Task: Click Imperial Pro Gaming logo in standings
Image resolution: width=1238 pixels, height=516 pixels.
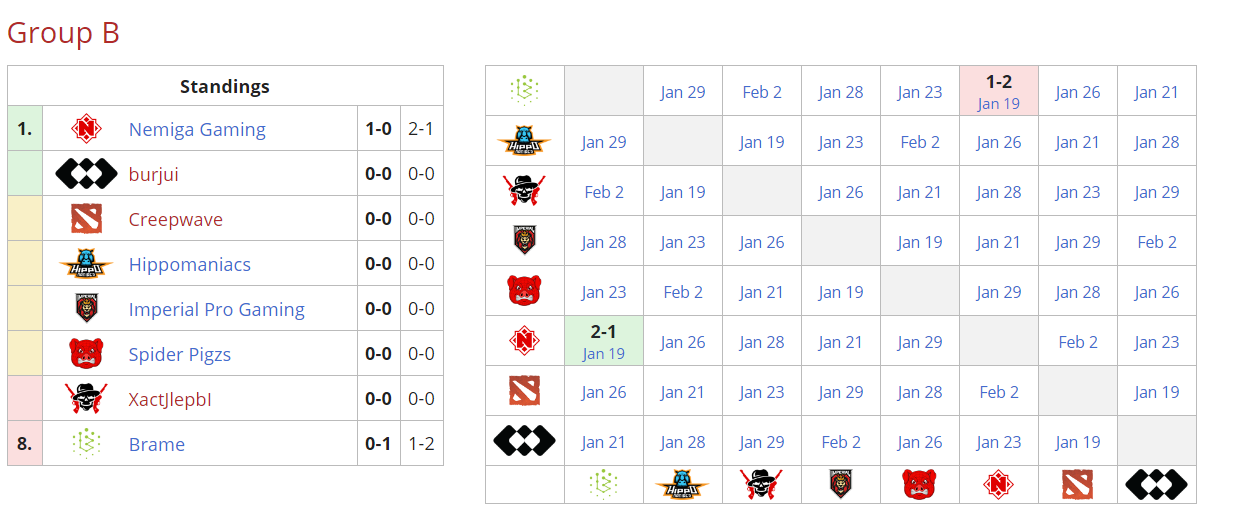Action: [x=86, y=309]
